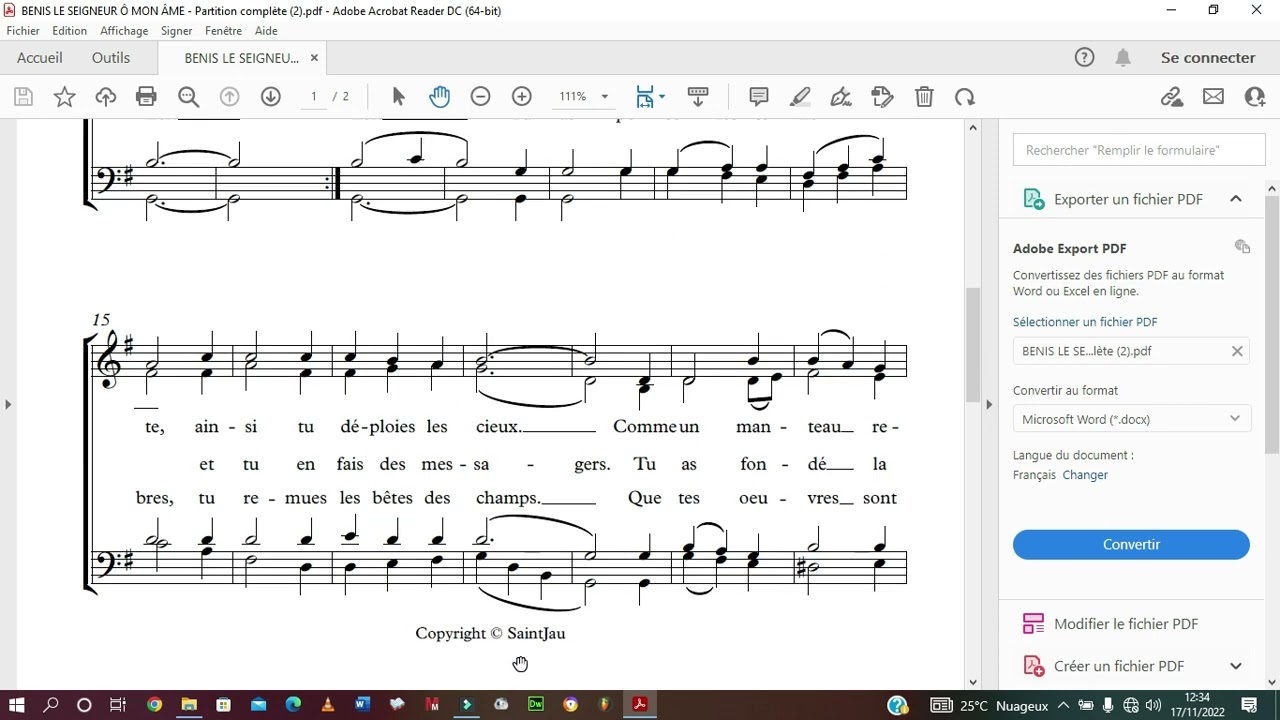The width and height of the screenshot is (1280, 720).
Task: Zoom in with the plus icon
Action: point(521,97)
